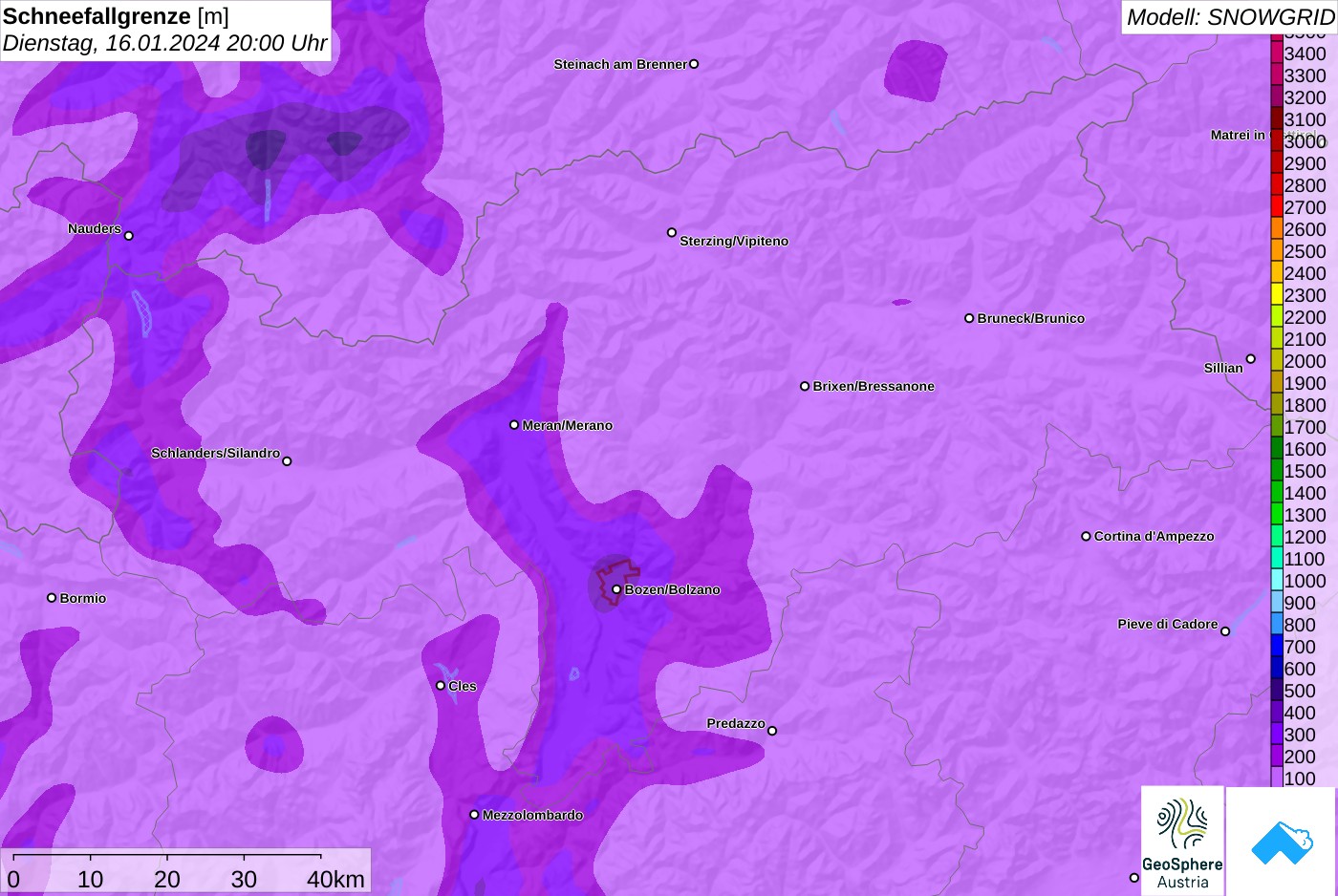Click the blue cloud arrow logo
This screenshot has height=896, width=1338.
[x=1282, y=843]
